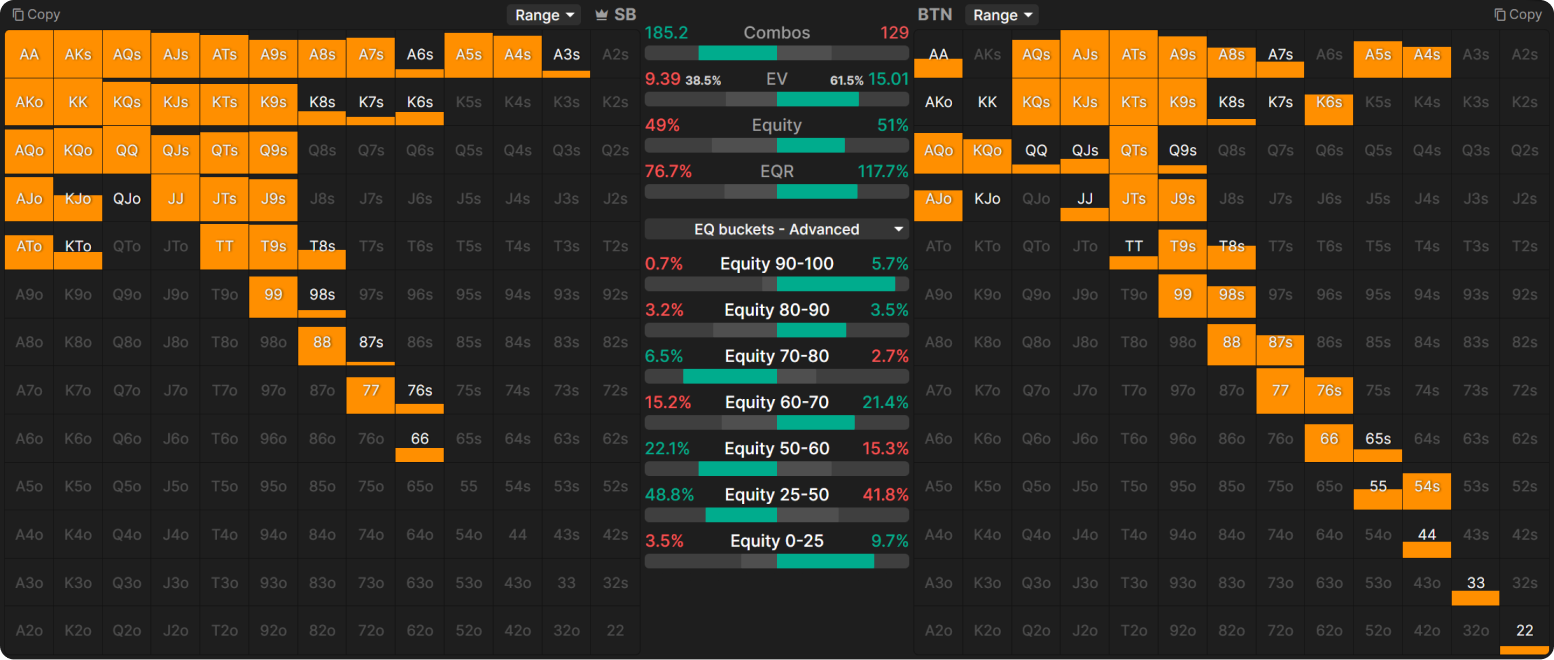
Task: Select the QJo cell in SB grid
Action: coord(127,199)
